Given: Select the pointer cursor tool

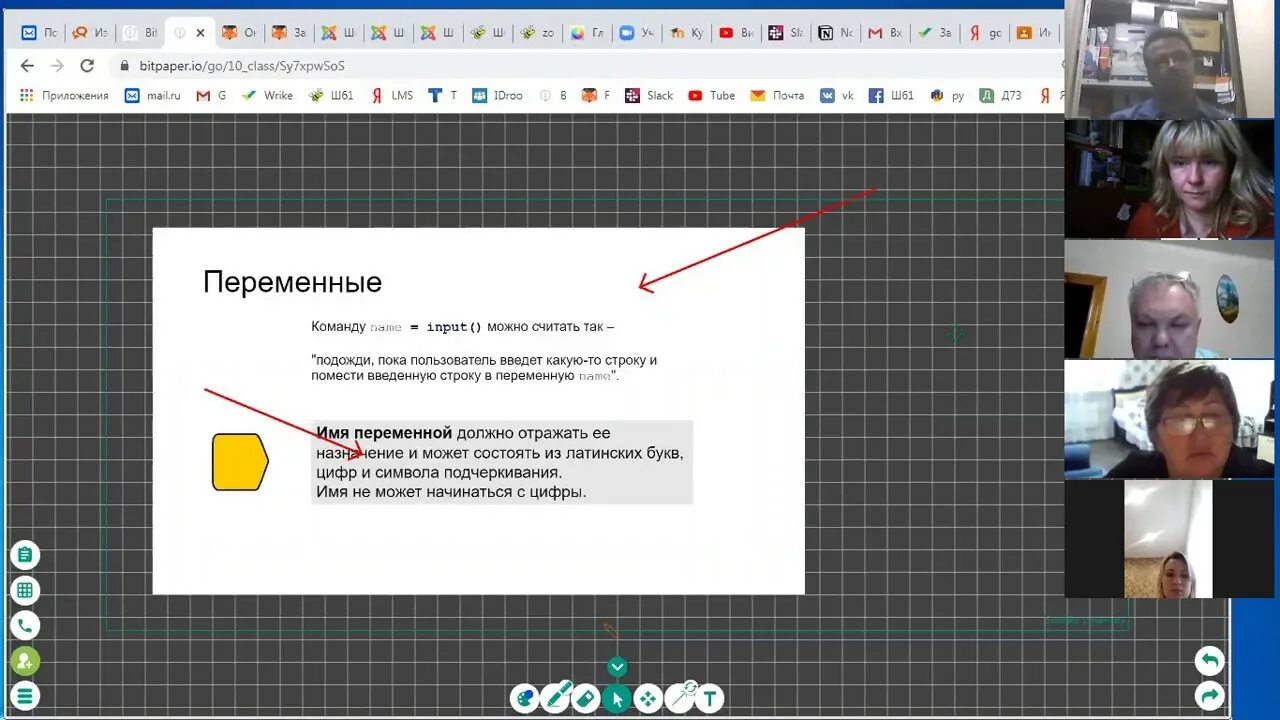Looking at the screenshot, I should [617, 698].
